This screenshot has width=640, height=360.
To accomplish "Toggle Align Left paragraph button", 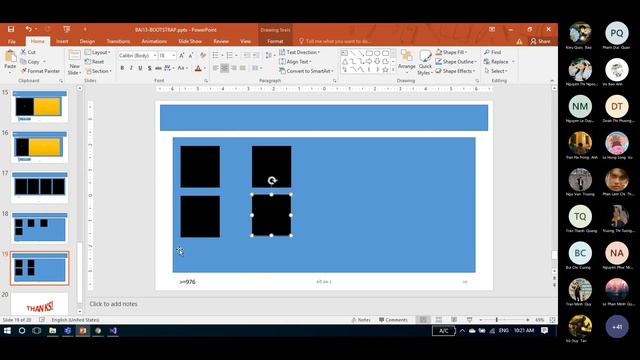I will point(216,68).
